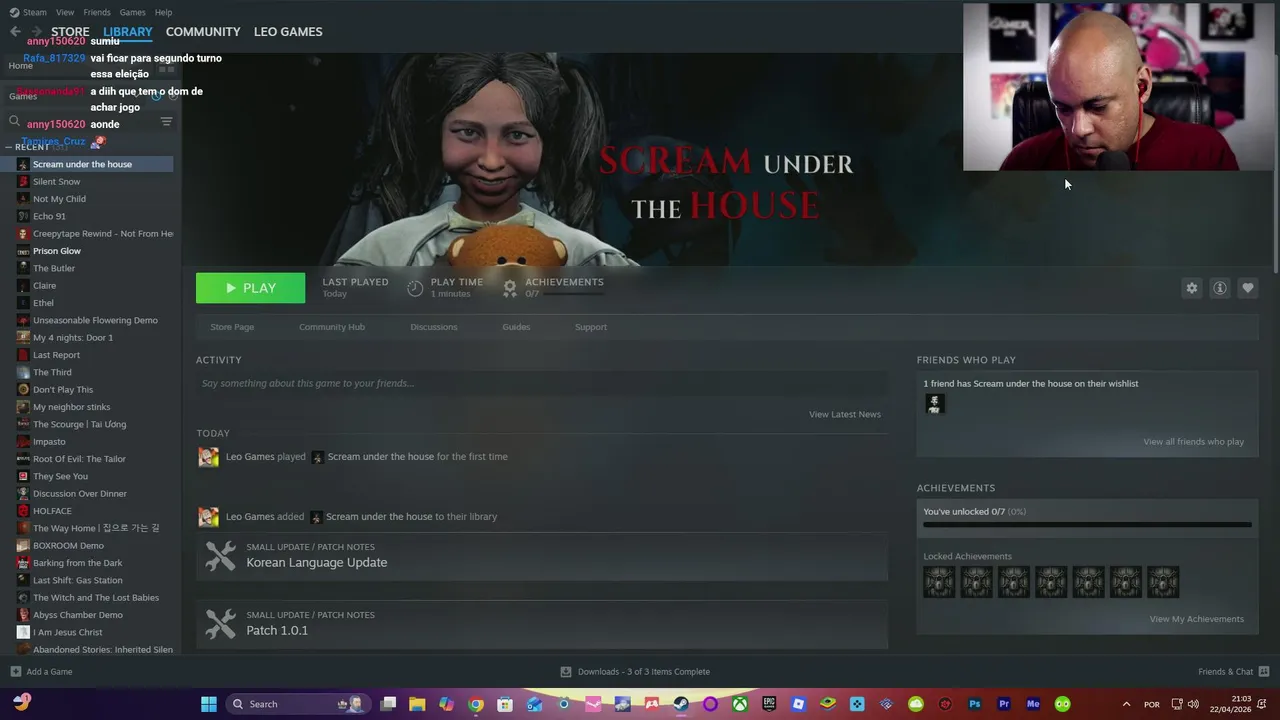The width and height of the screenshot is (1280, 720).
Task: Select They See You in library
Action: coord(60,476)
